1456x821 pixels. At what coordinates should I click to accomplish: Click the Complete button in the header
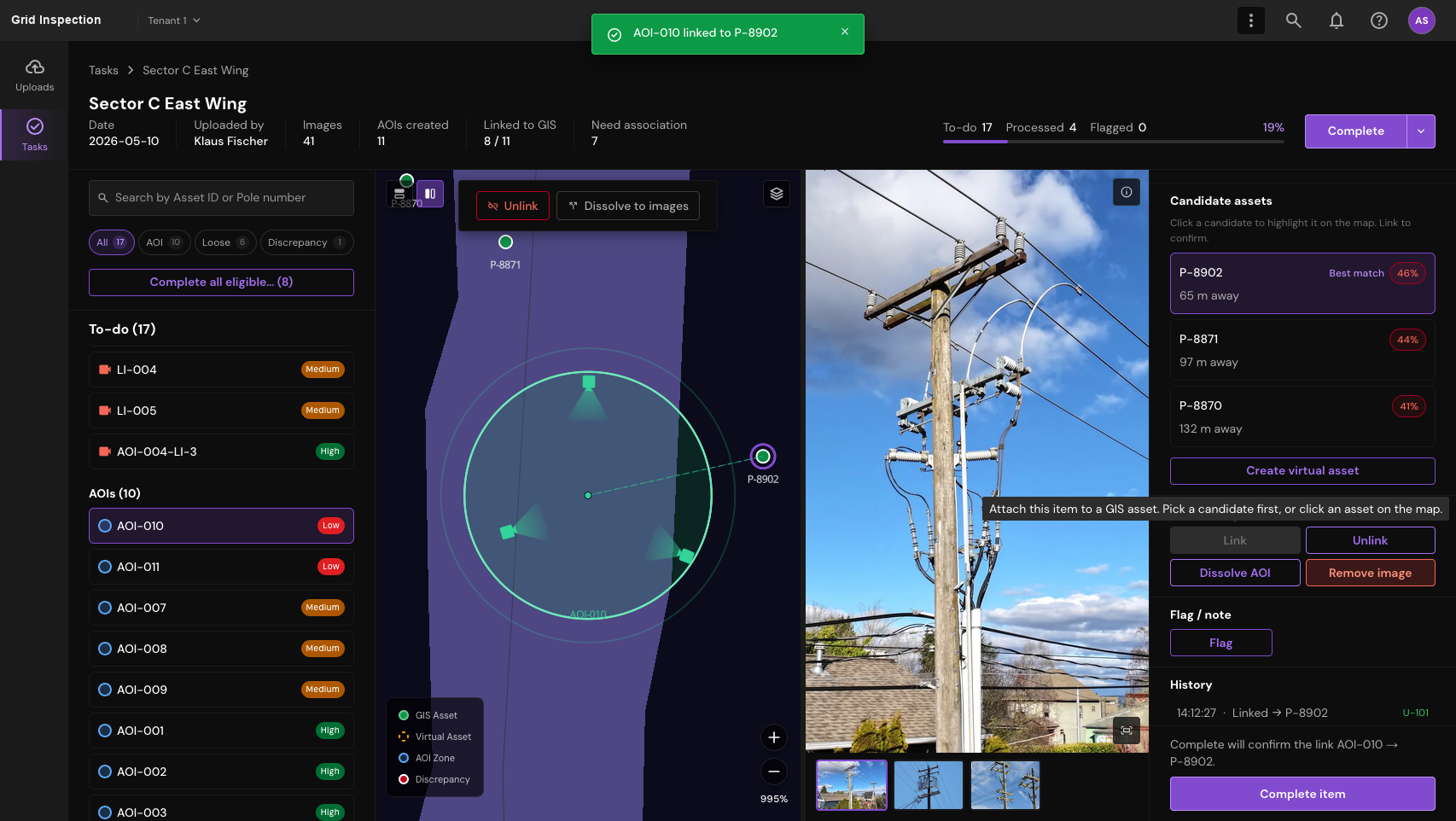click(1356, 131)
